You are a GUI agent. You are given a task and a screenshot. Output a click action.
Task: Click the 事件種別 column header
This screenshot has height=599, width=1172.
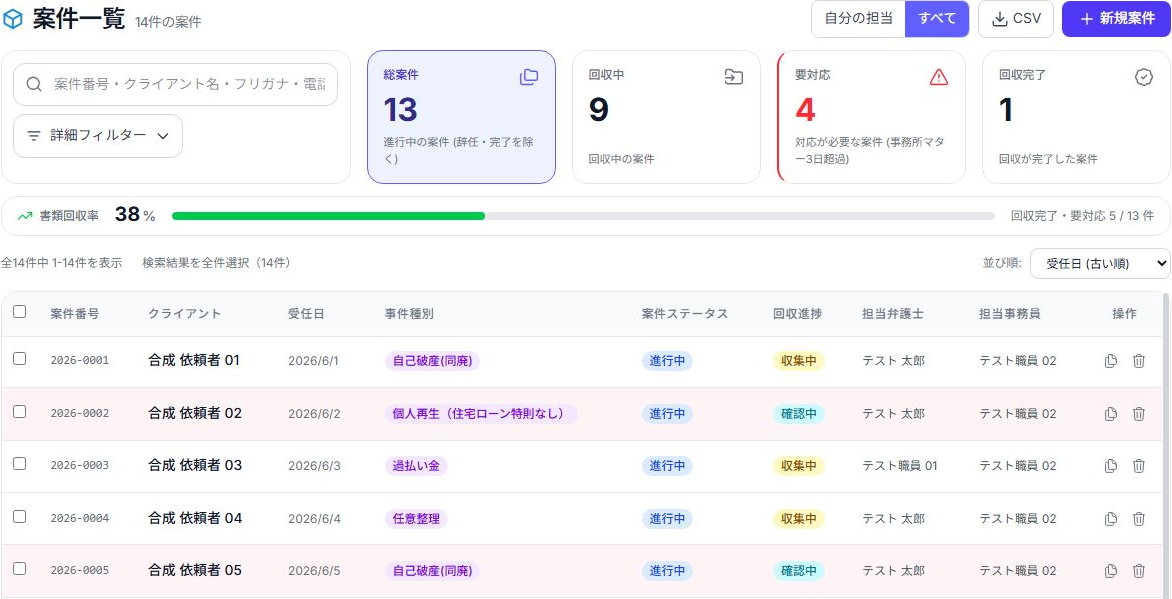[x=409, y=314]
